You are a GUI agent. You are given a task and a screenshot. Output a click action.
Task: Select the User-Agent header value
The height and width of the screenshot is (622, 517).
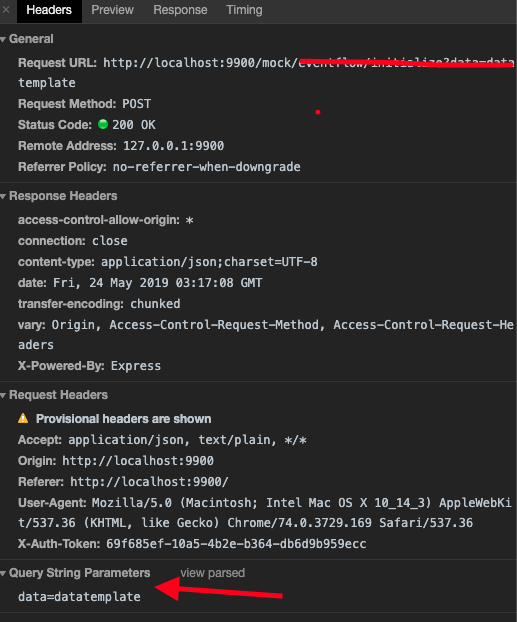[265, 513]
